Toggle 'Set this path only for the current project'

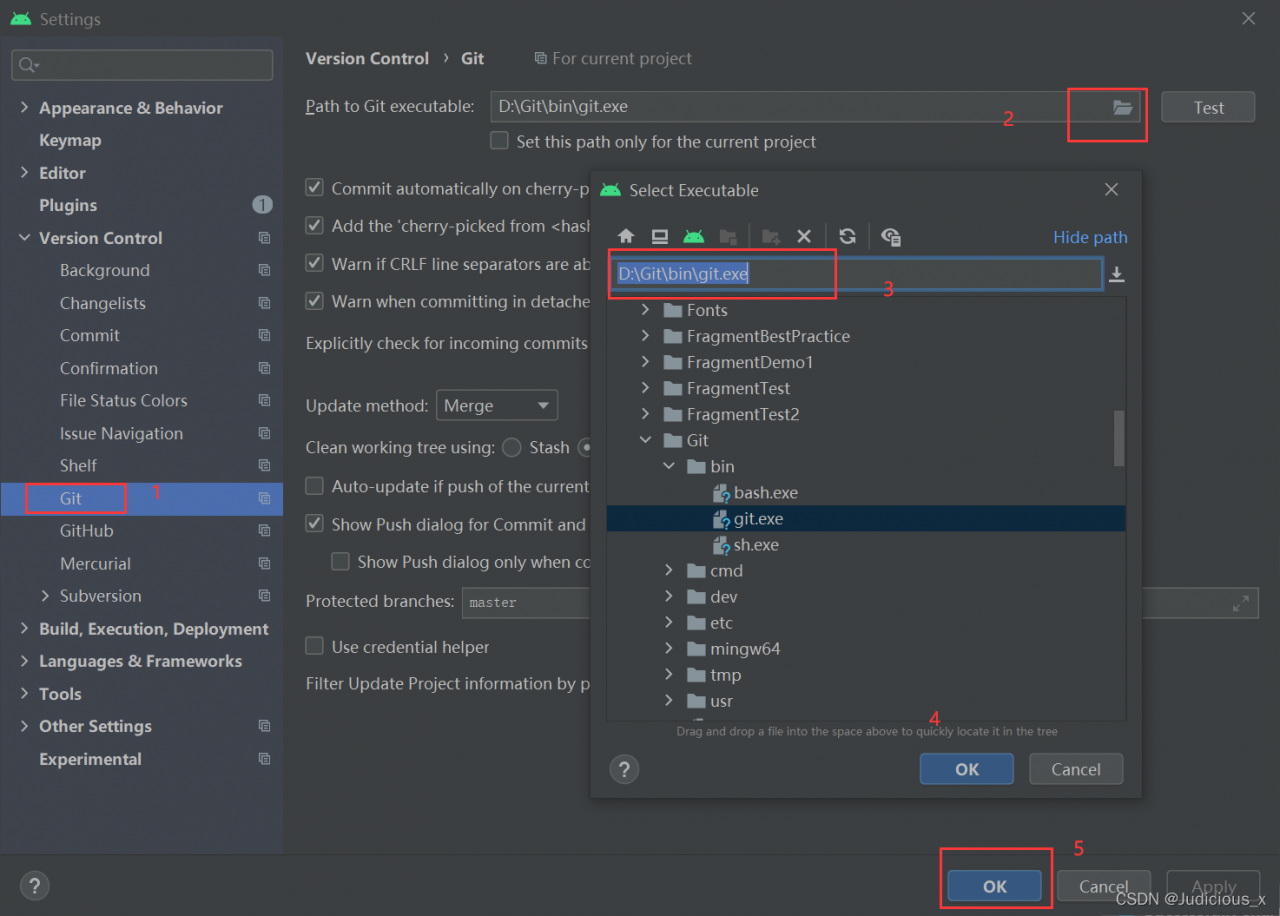[x=499, y=141]
